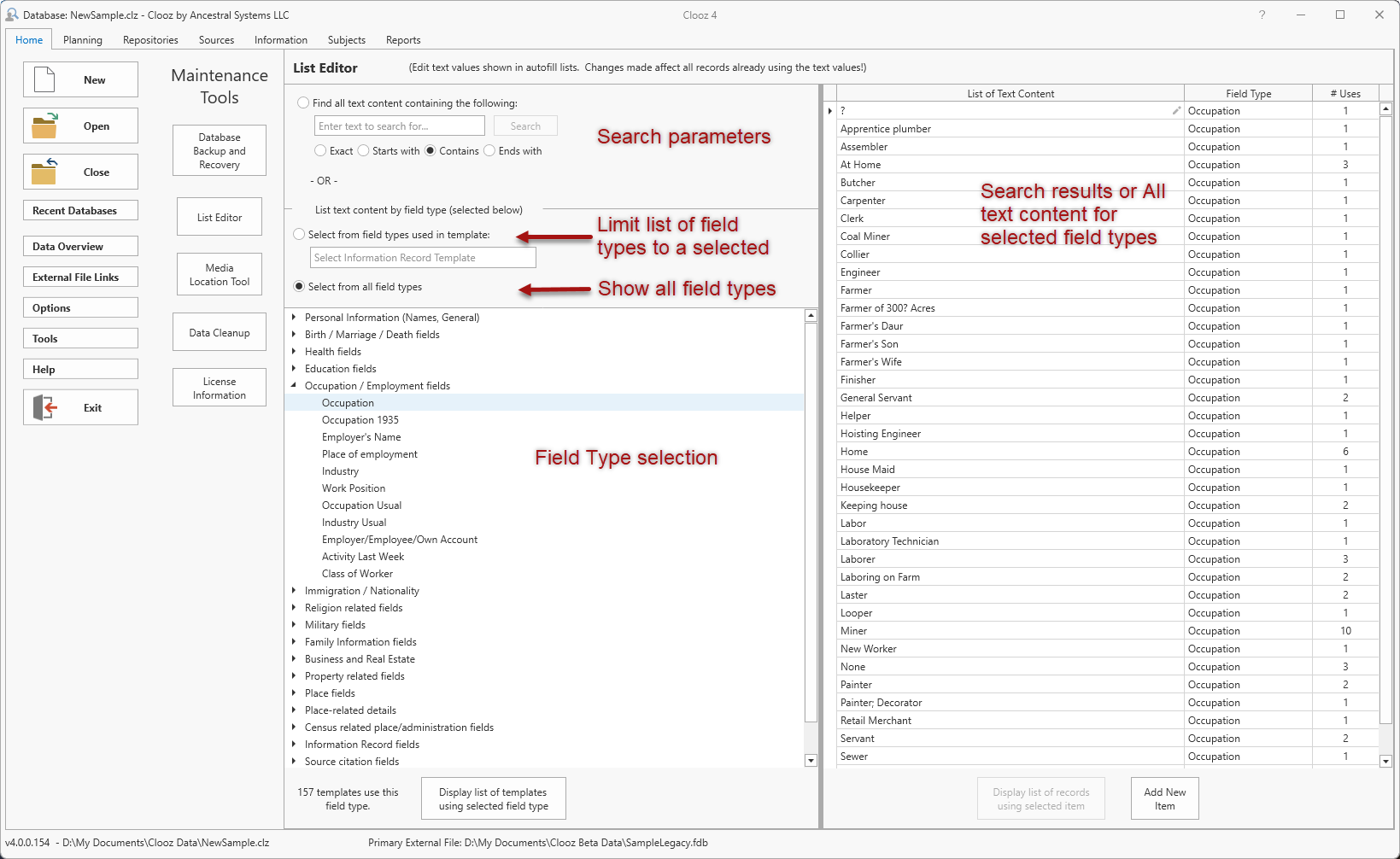
Task: Open a database via the folder icon
Action: [44, 125]
